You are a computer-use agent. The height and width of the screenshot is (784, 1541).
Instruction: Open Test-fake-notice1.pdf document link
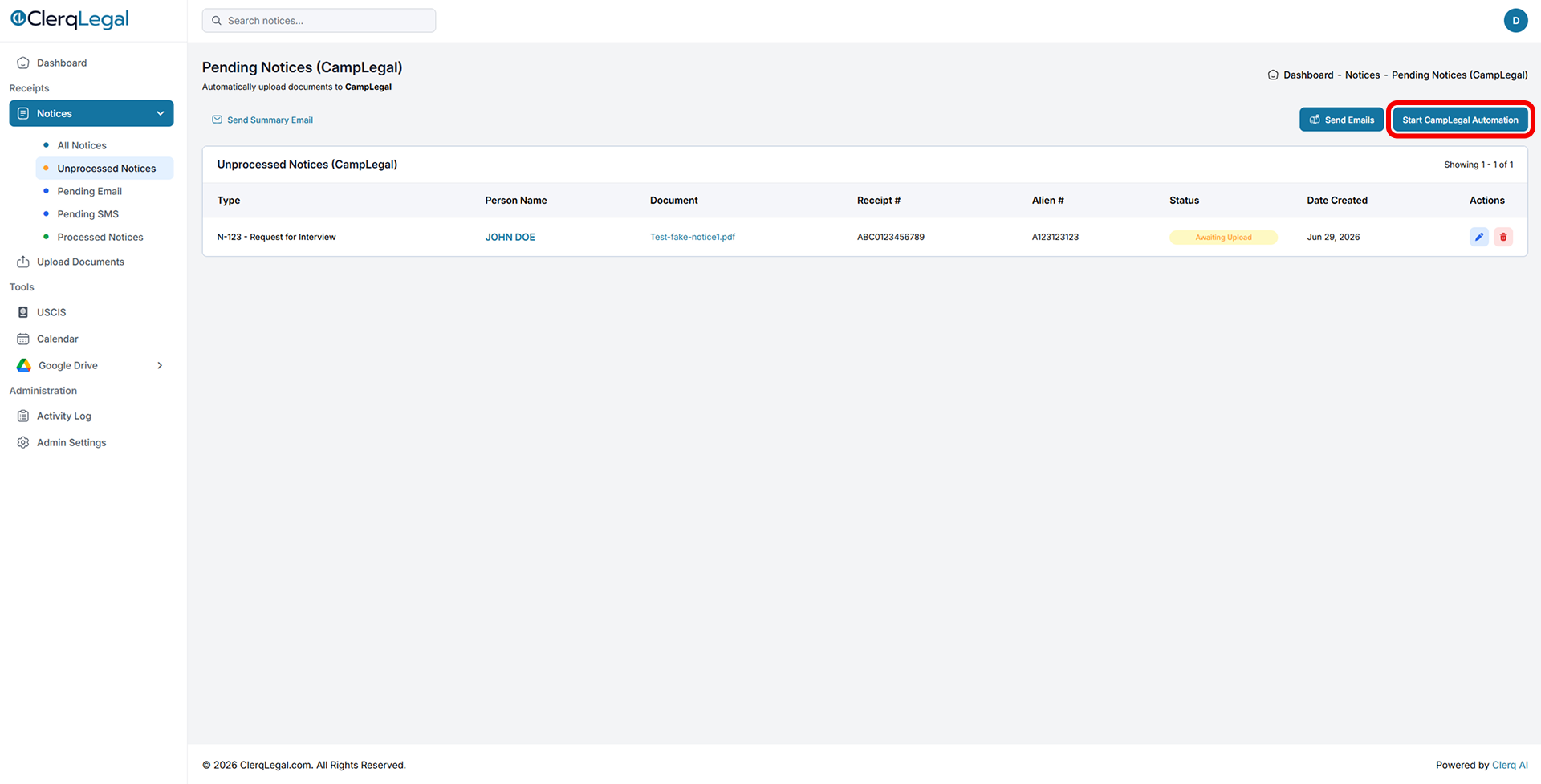tap(693, 237)
